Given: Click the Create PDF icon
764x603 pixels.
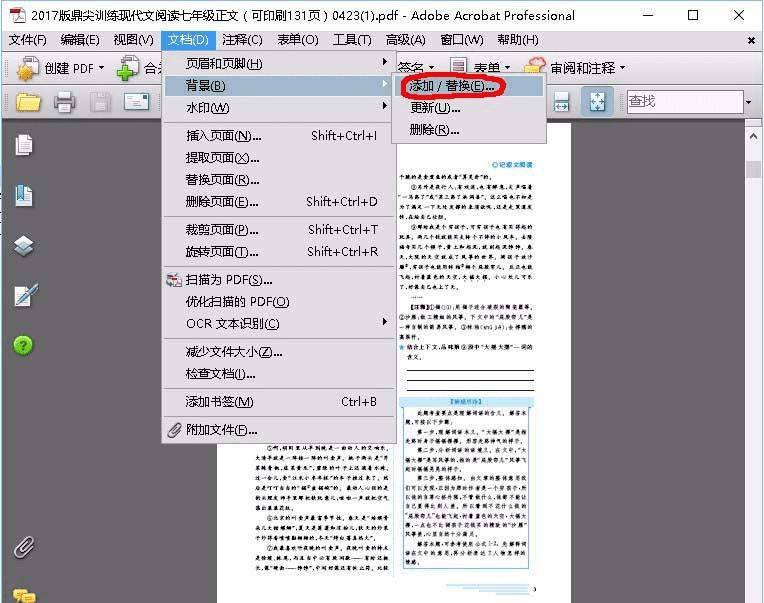Looking at the screenshot, I should pos(28,68).
